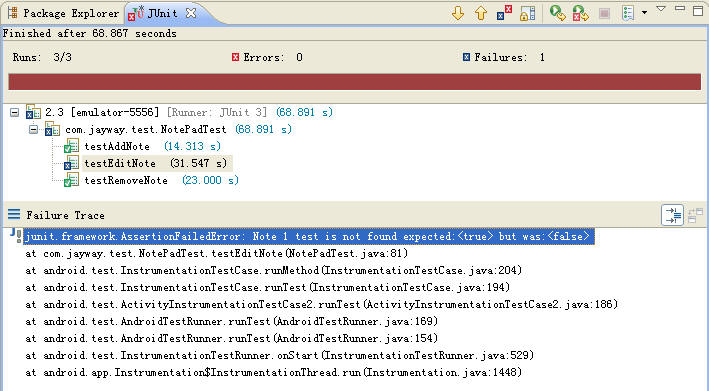Open the test run history
709x391 pixels.
point(628,13)
